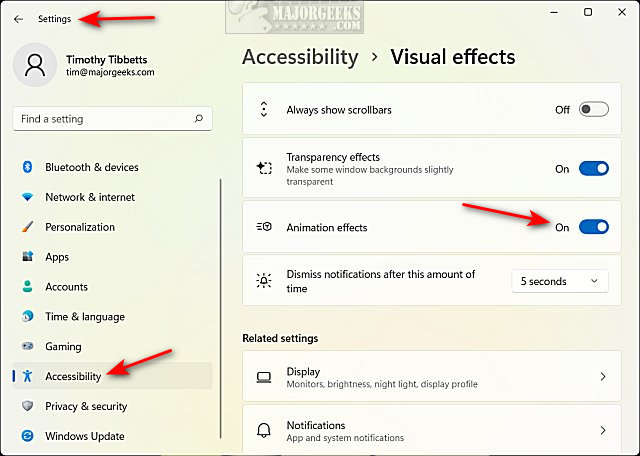
Task: Open the dismiss notifications time dropdown
Action: point(559,281)
